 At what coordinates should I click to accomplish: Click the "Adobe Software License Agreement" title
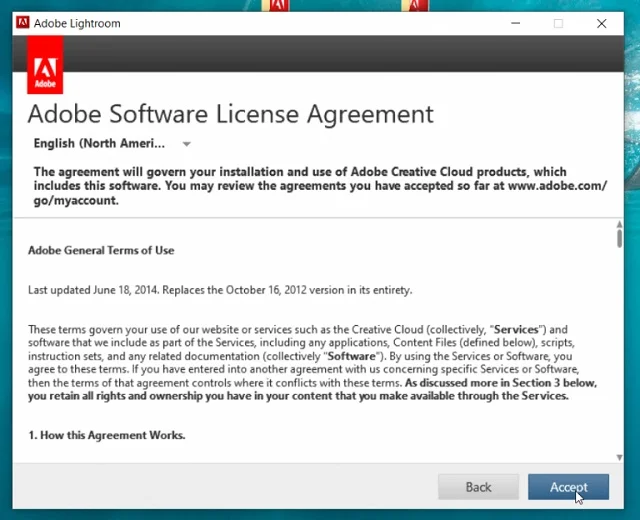coord(231,114)
